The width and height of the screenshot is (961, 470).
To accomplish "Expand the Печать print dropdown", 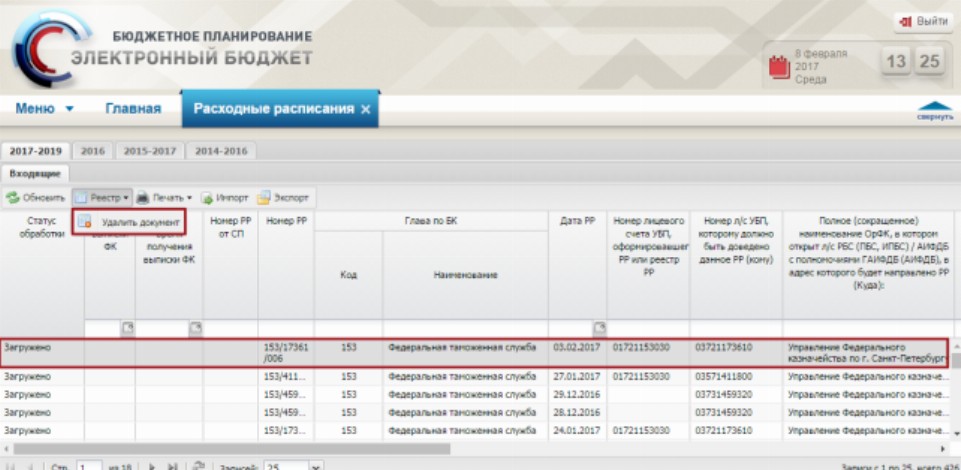I will click(164, 198).
